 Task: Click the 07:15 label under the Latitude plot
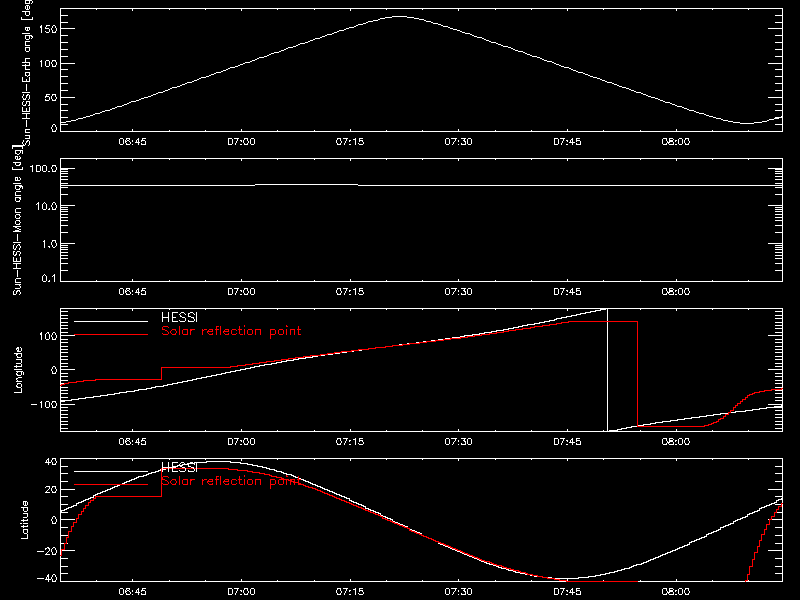[x=350, y=592]
